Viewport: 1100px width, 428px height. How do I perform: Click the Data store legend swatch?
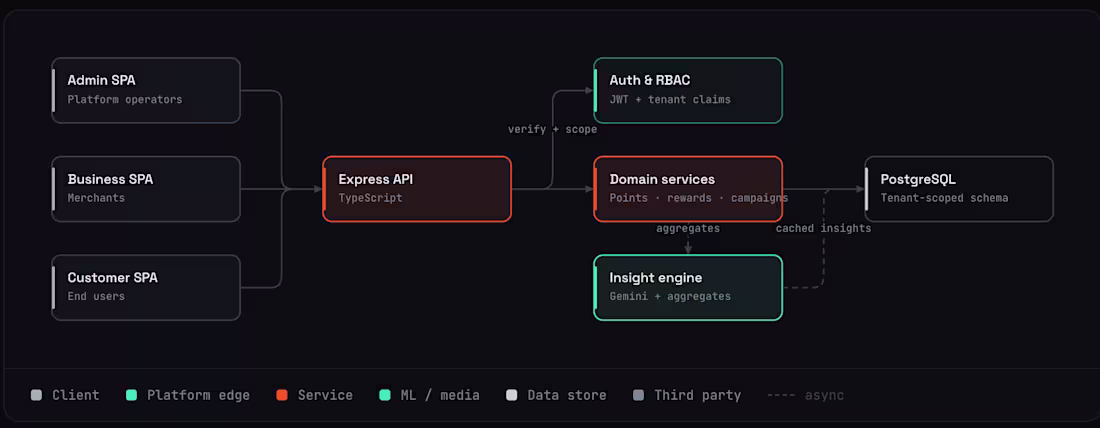(x=512, y=395)
